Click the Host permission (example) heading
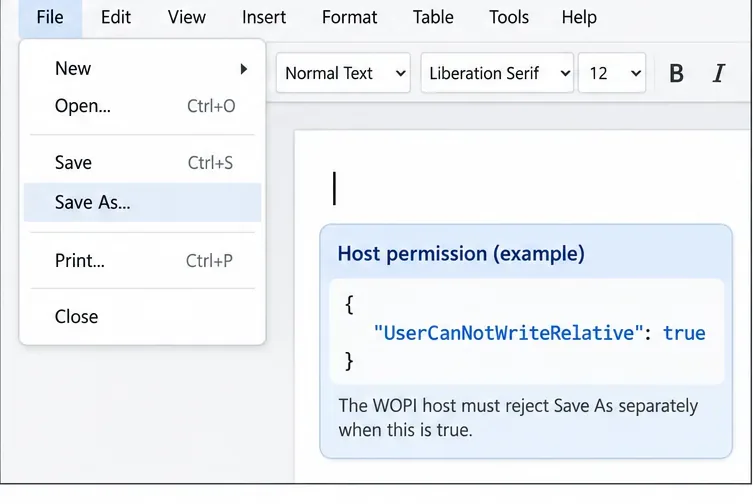This screenshot has height=504, width=753. [x=461, y=254]
